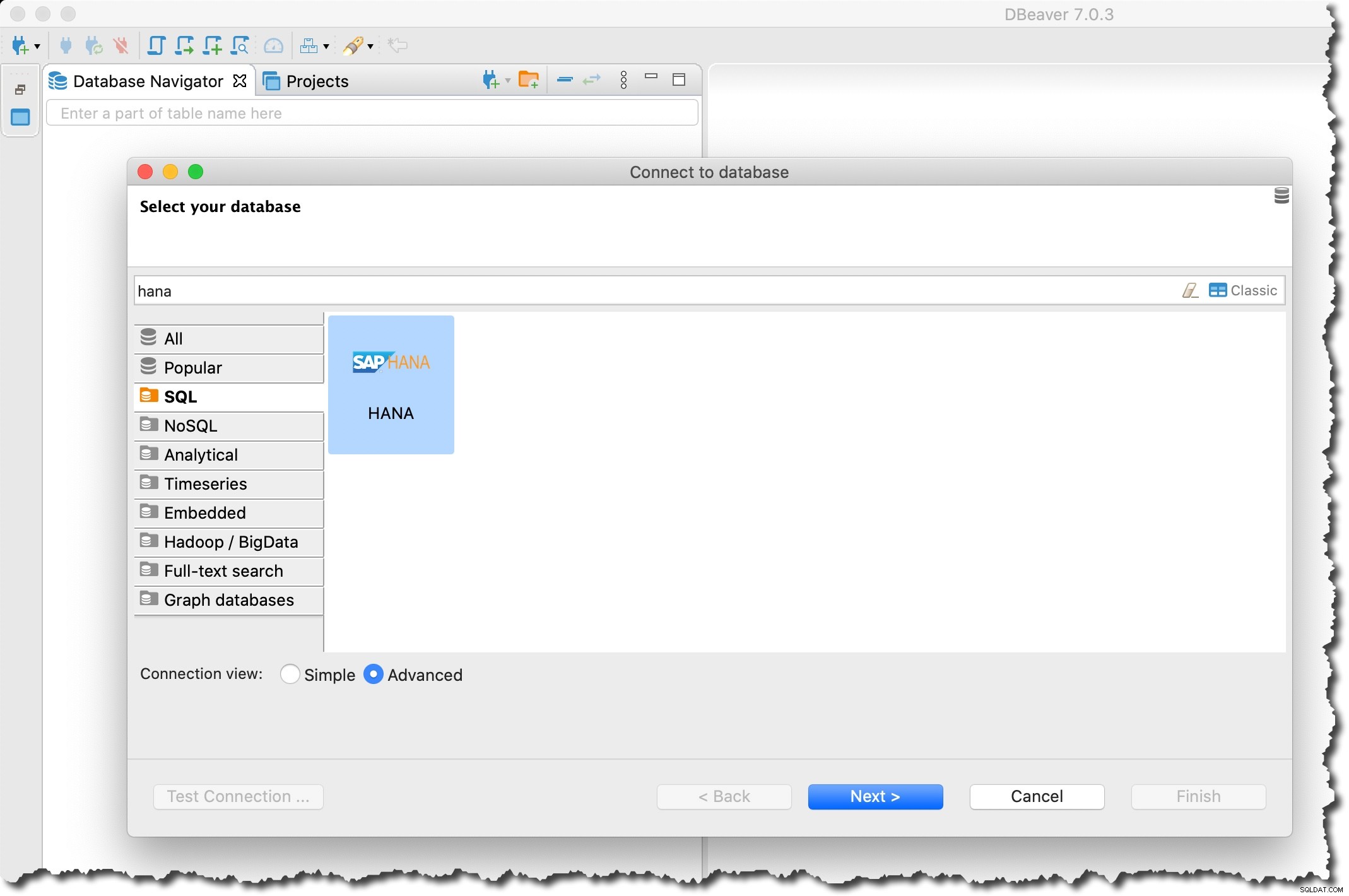
Task: Click the database stack icon in dialog corner
Action: [1281, 196]
